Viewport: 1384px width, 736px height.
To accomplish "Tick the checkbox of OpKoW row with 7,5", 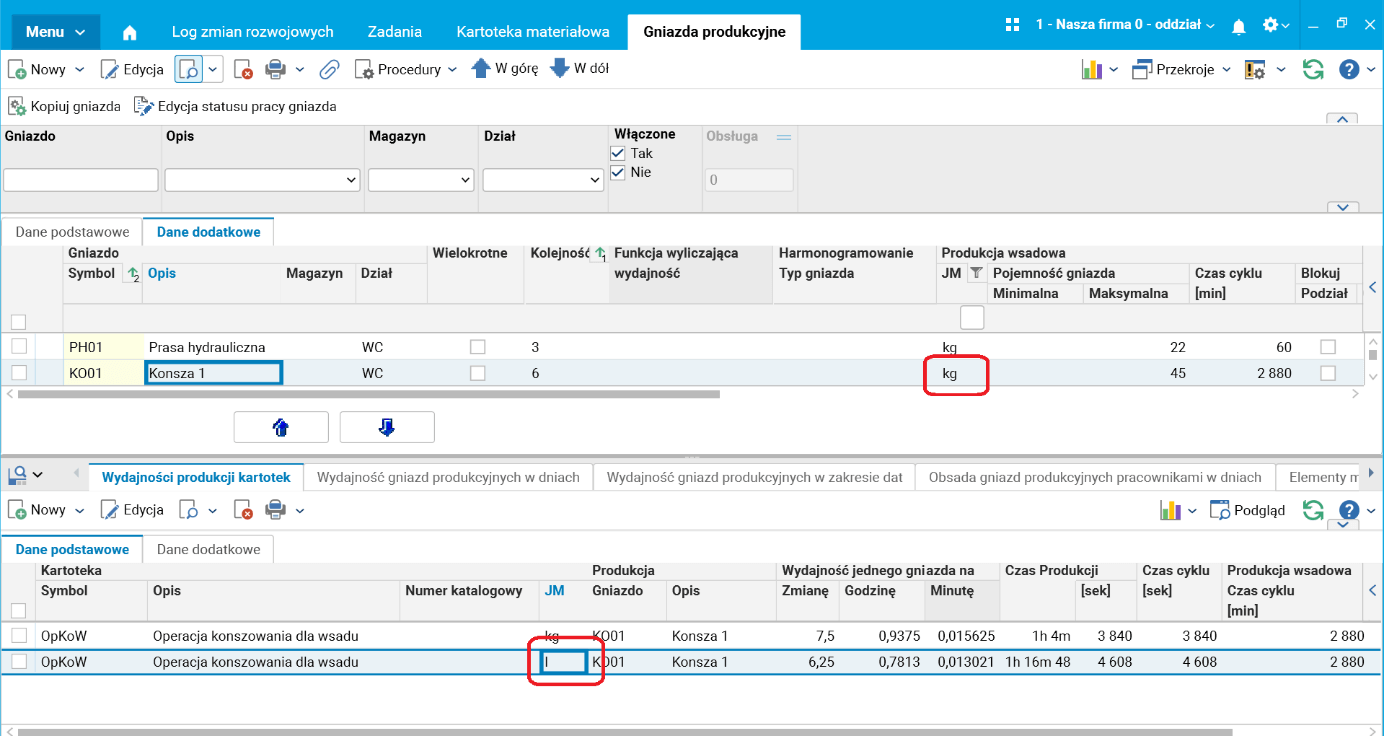I will 18,635.
